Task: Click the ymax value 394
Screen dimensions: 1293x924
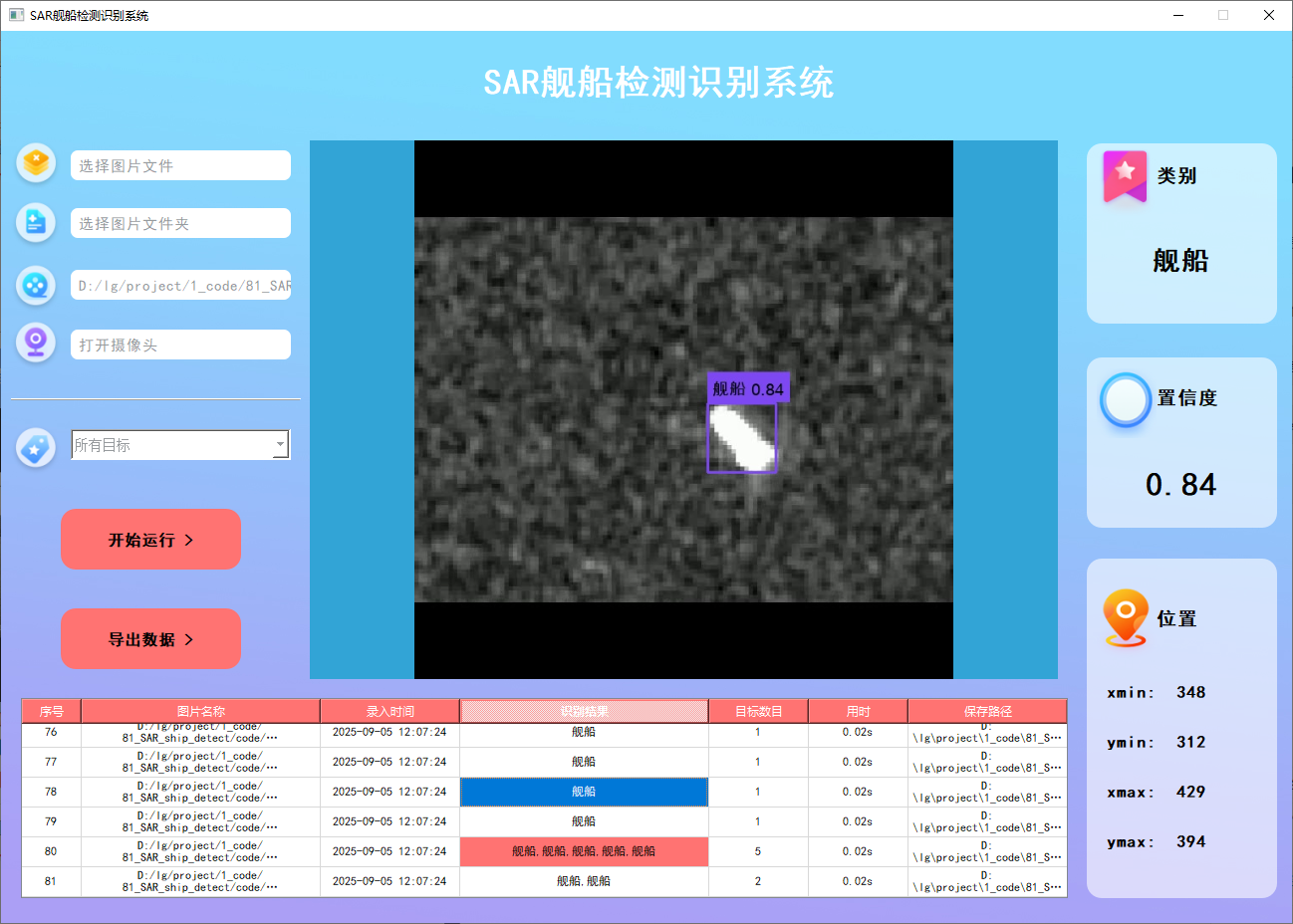Action: 1190,841
